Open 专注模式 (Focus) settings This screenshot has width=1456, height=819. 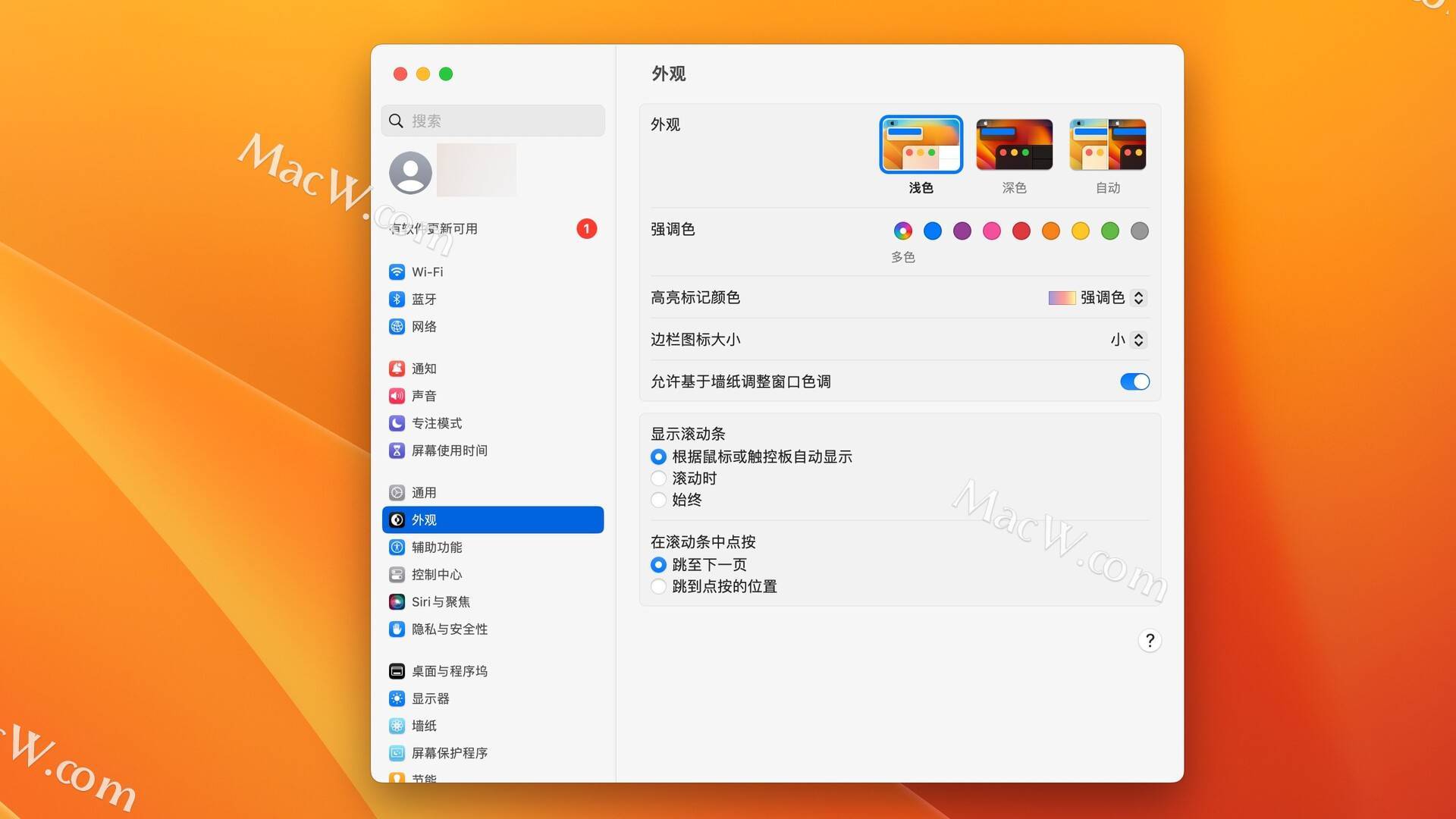tap(436, 423)
